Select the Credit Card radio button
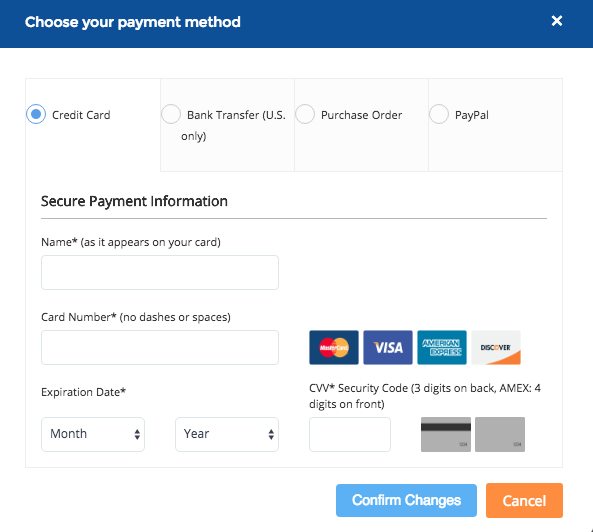Viewport: 593px width, 532px height. pos(36,114)
